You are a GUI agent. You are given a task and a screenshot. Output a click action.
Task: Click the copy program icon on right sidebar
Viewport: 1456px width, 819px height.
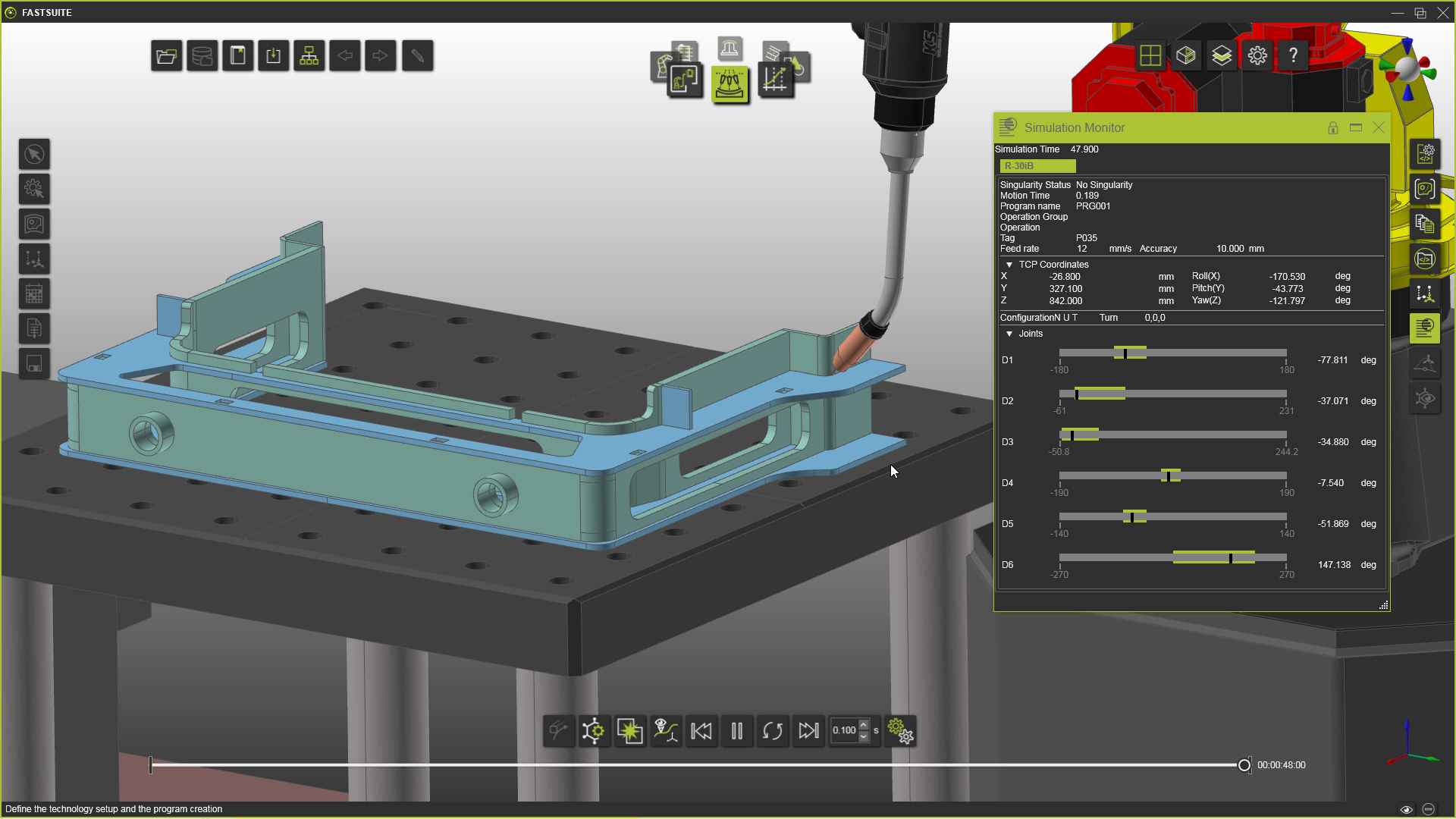(x=1425, y=224)
